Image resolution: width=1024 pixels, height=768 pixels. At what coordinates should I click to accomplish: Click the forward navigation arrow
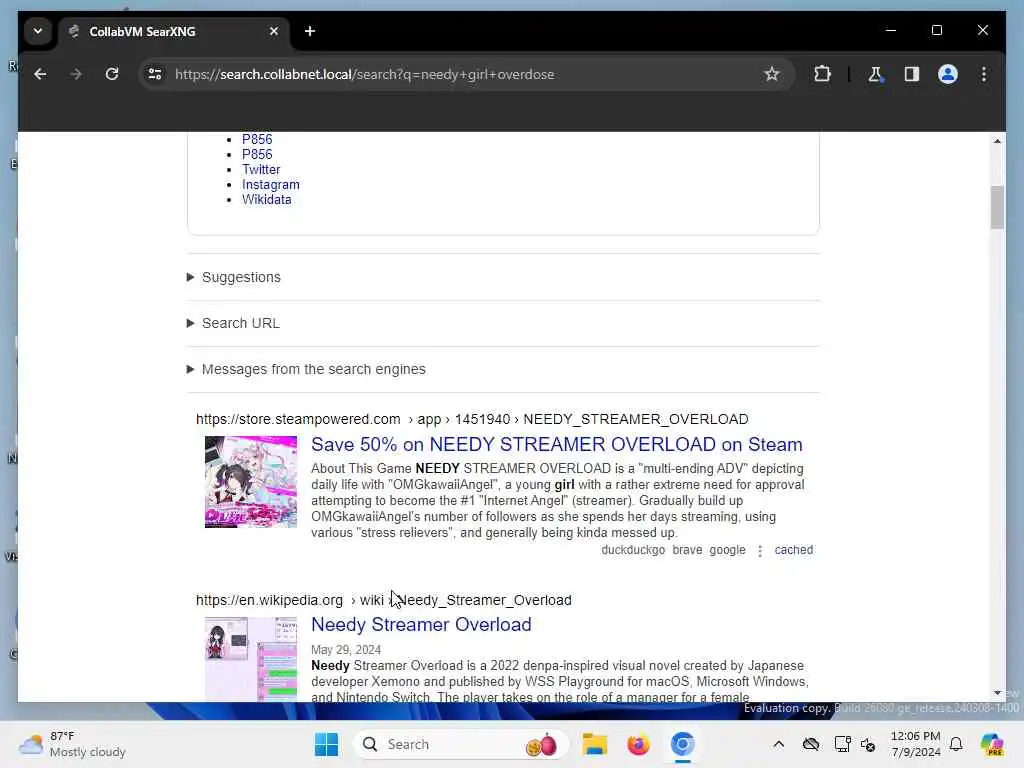pyautogui.click(x=76, y=74)
